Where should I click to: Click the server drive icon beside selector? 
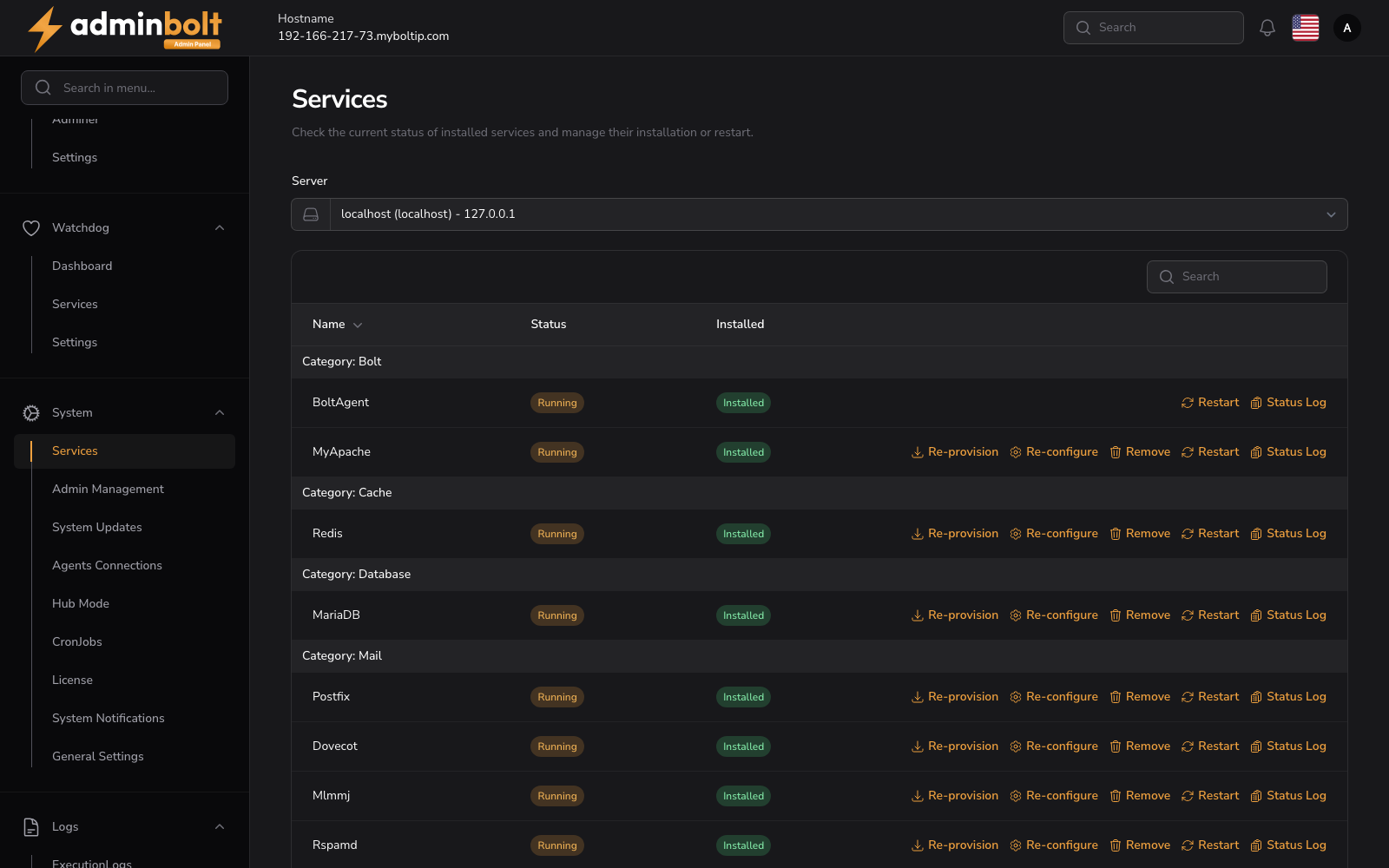pyautogui.click(x=311, y=214)
